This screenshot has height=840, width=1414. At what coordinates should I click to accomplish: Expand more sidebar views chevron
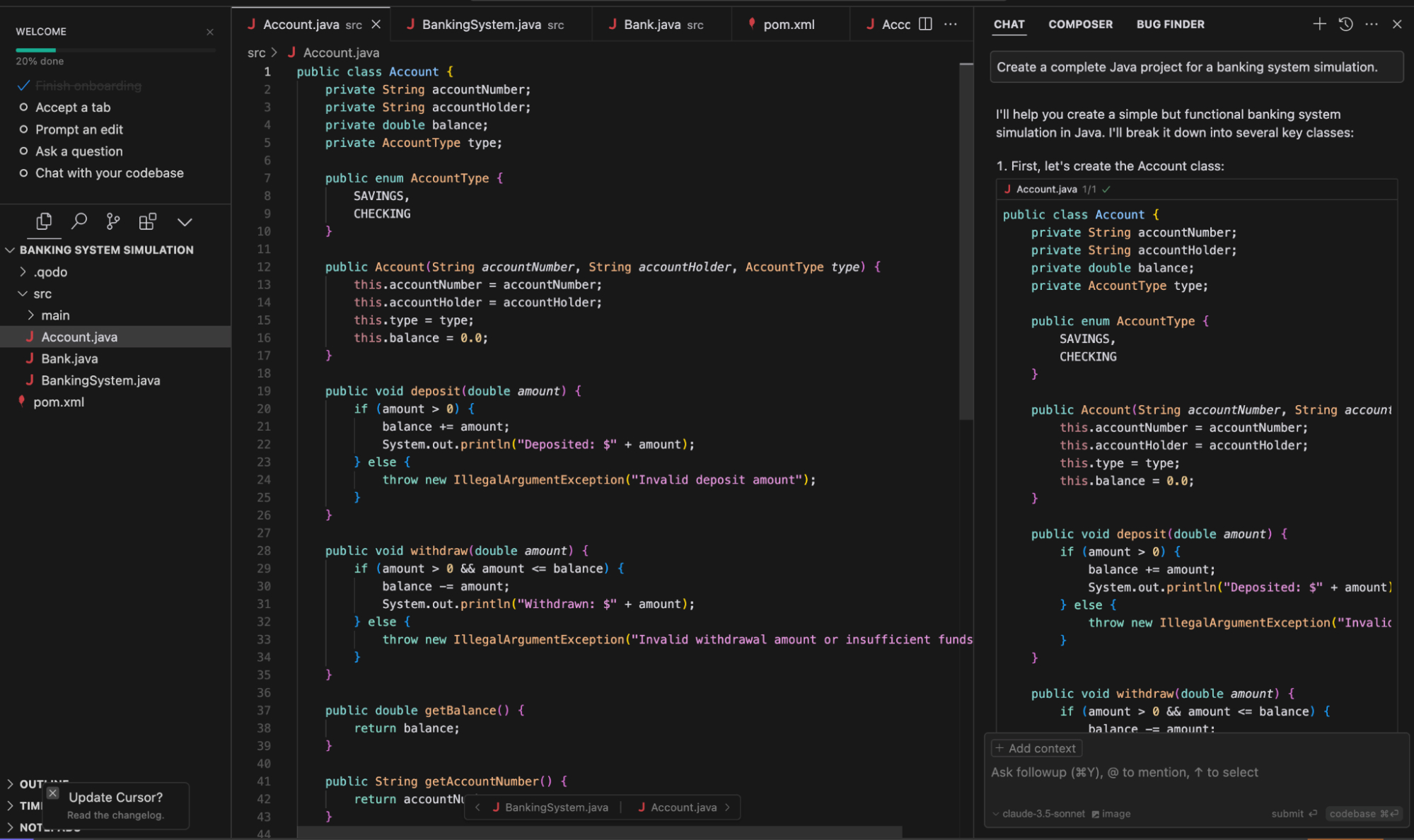coord(185,222)
